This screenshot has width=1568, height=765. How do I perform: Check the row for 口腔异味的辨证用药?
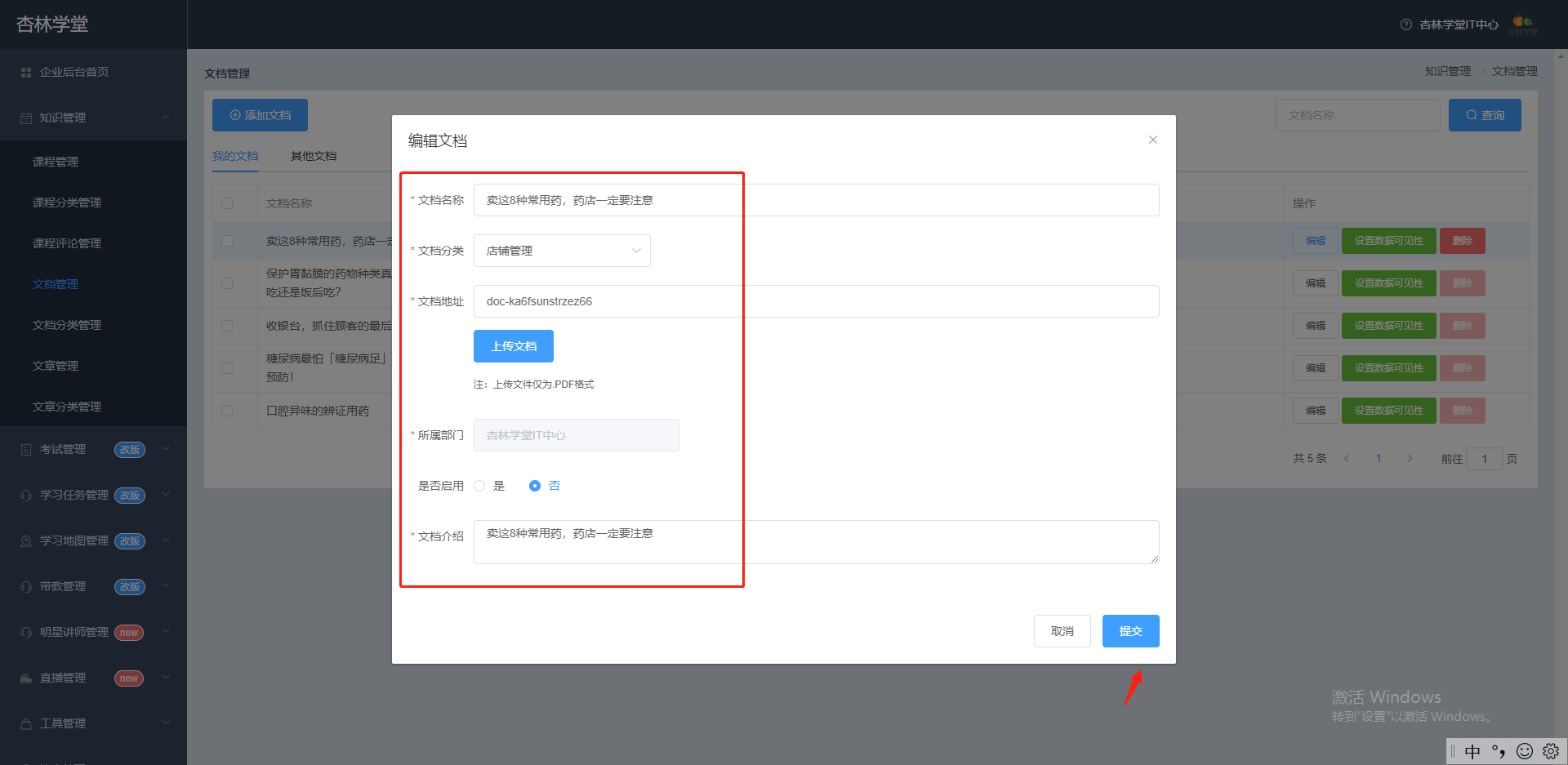click(x=227, y=411)
